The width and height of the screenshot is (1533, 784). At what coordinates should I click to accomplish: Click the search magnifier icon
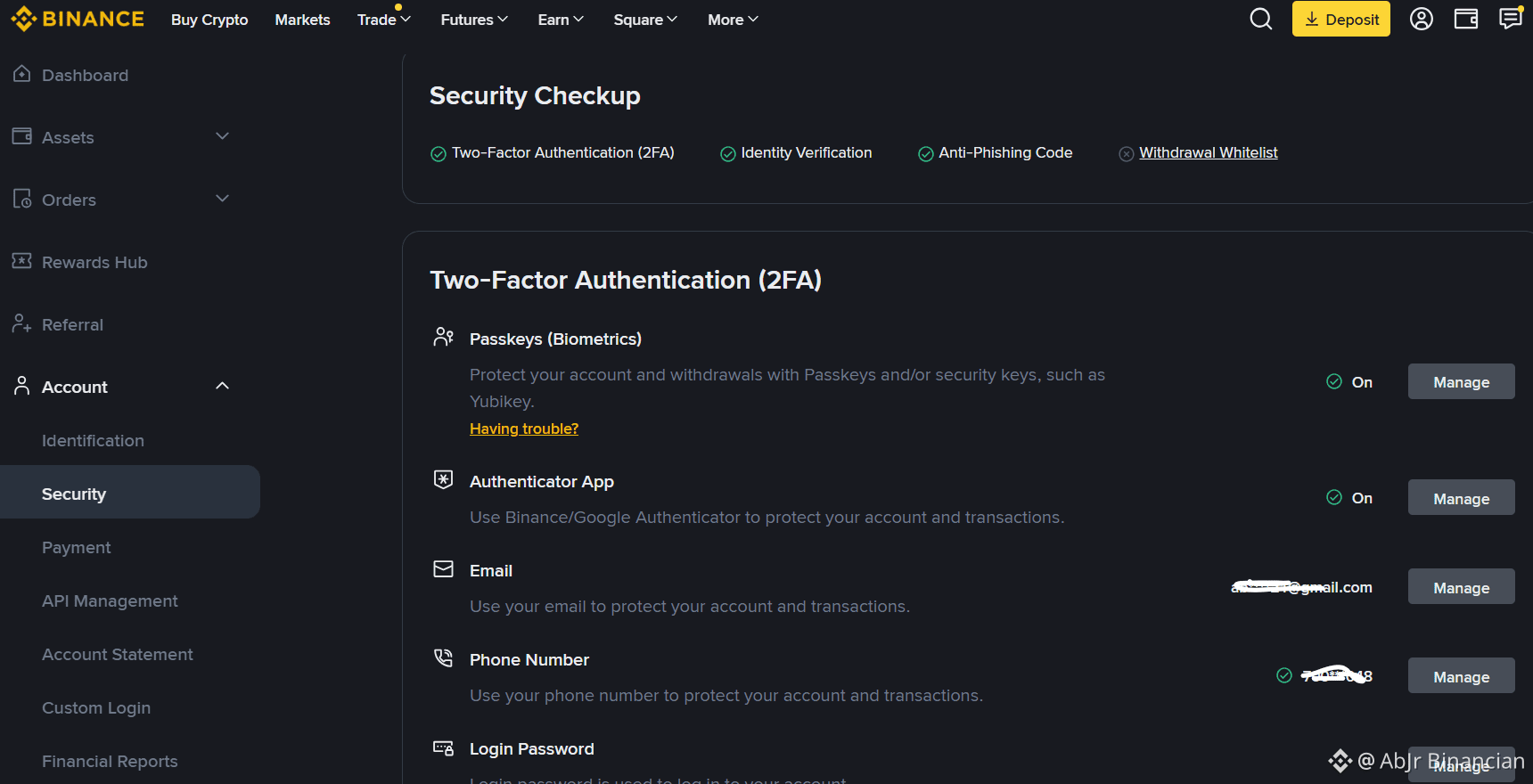[1260, 19]
